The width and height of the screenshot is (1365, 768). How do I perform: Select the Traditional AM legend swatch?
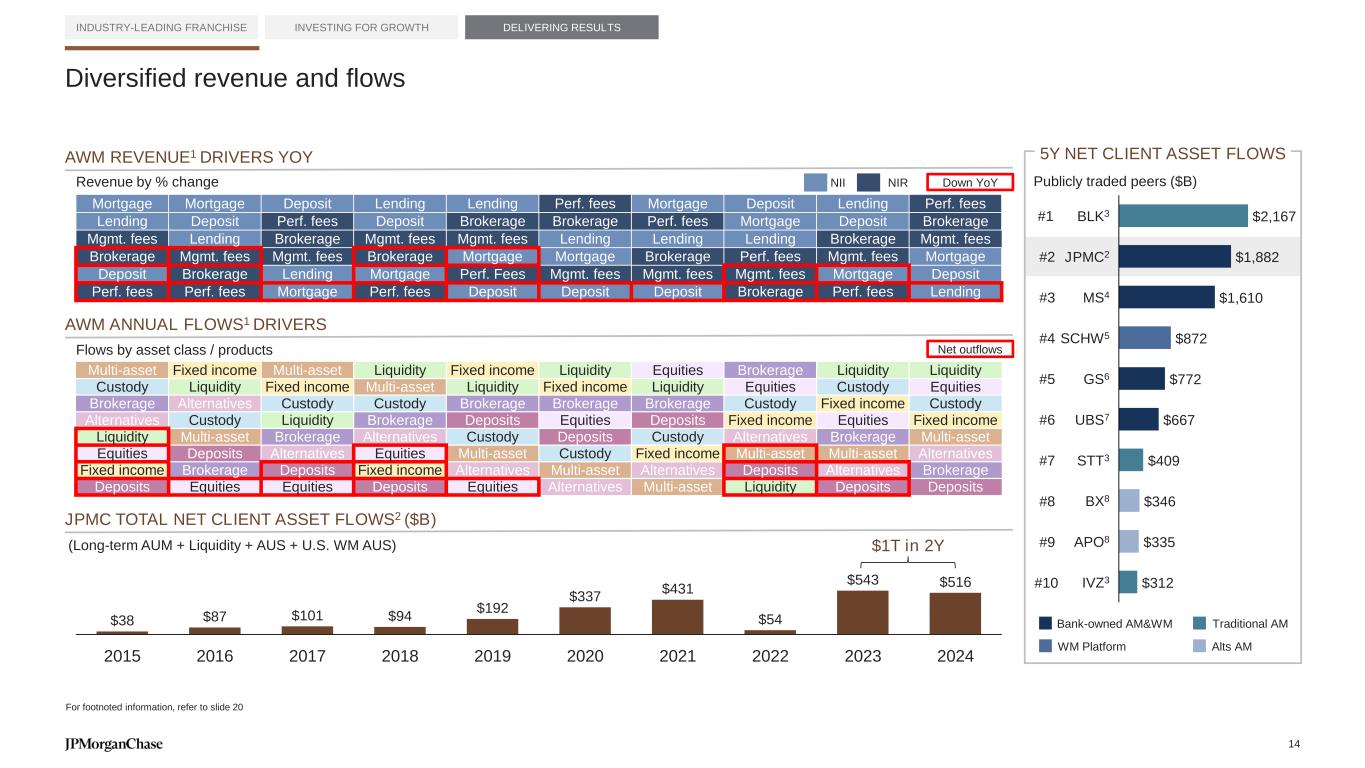click(1200, 623)
